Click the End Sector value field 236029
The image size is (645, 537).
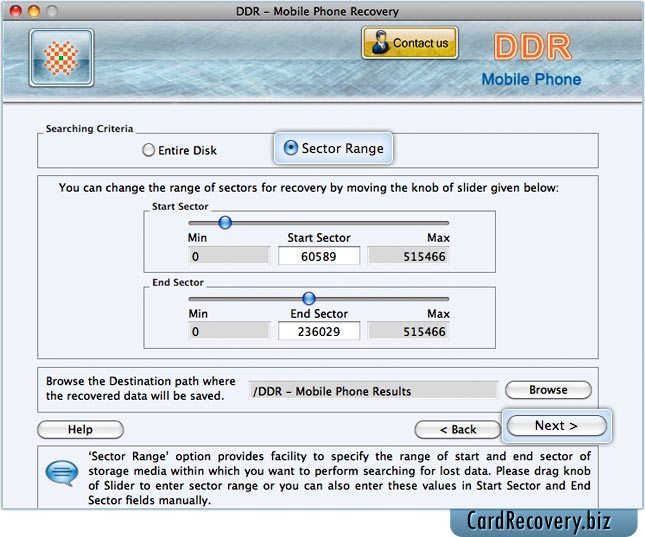point(319,332)
